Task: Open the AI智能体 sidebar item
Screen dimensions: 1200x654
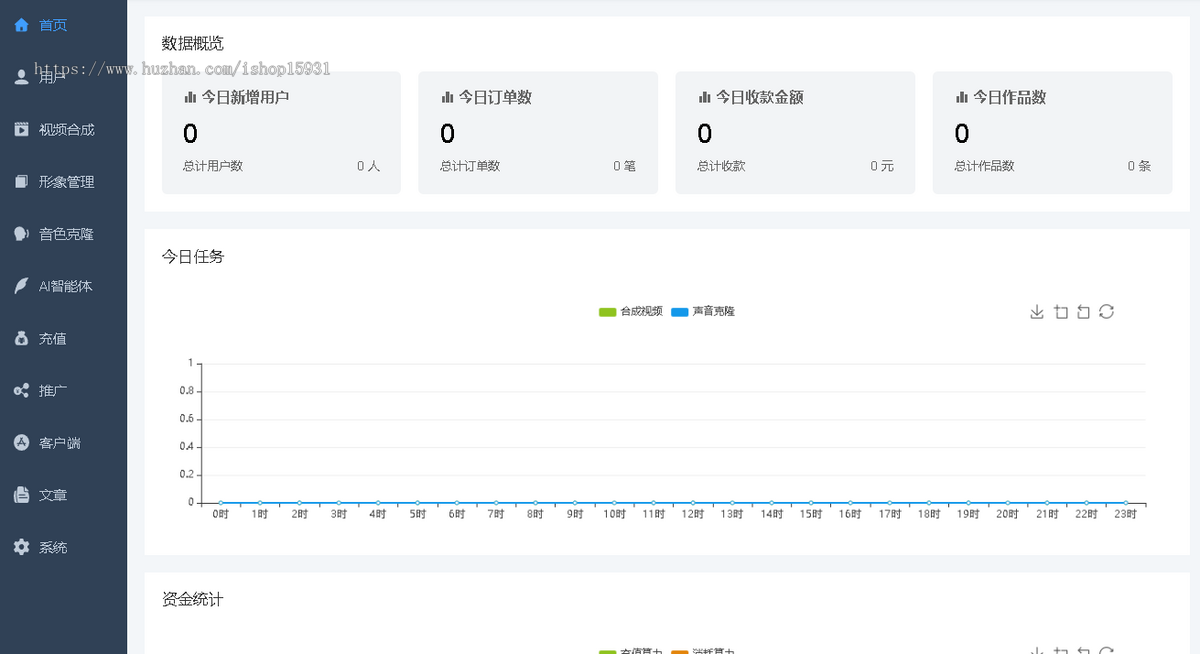Action: pos(65,286)
